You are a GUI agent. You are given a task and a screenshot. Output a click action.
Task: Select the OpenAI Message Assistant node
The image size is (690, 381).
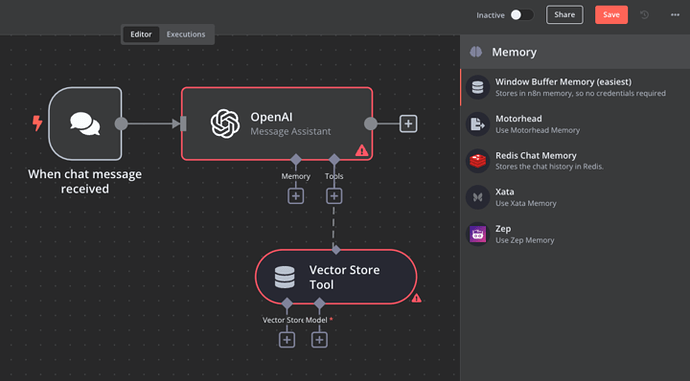click(x=277, y=124)
